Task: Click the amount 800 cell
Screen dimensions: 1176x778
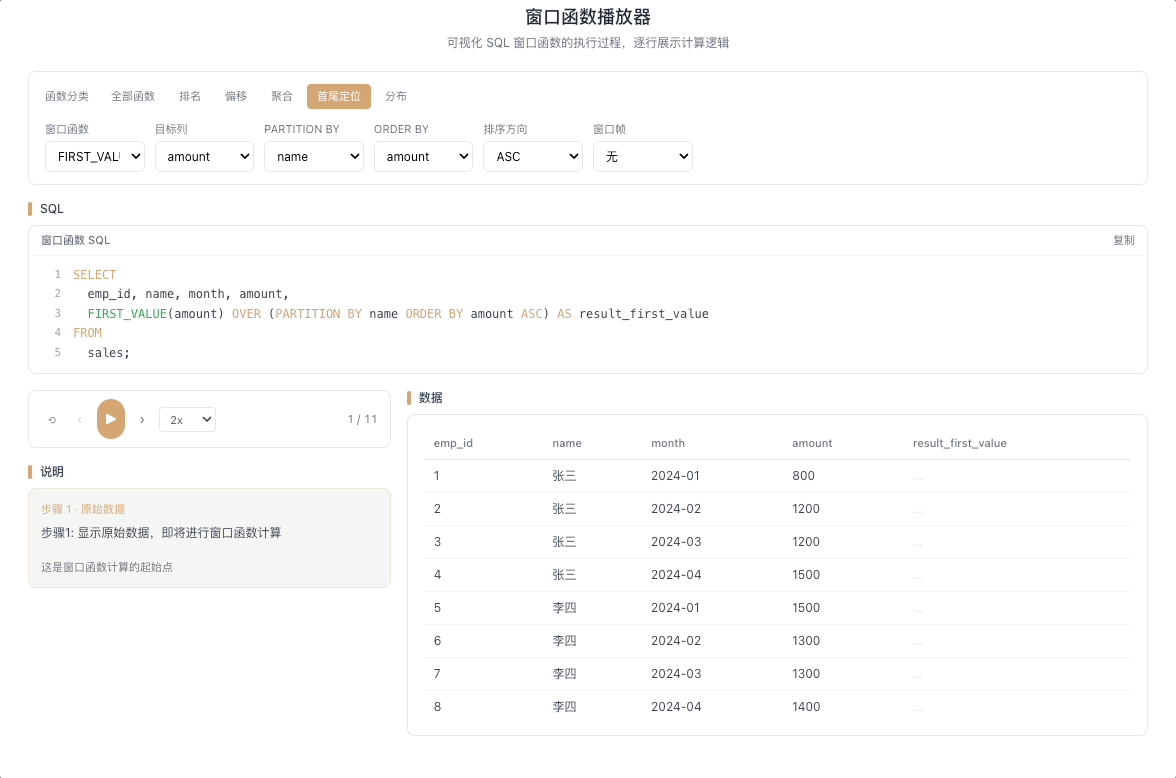Action: tap(803, 476)
